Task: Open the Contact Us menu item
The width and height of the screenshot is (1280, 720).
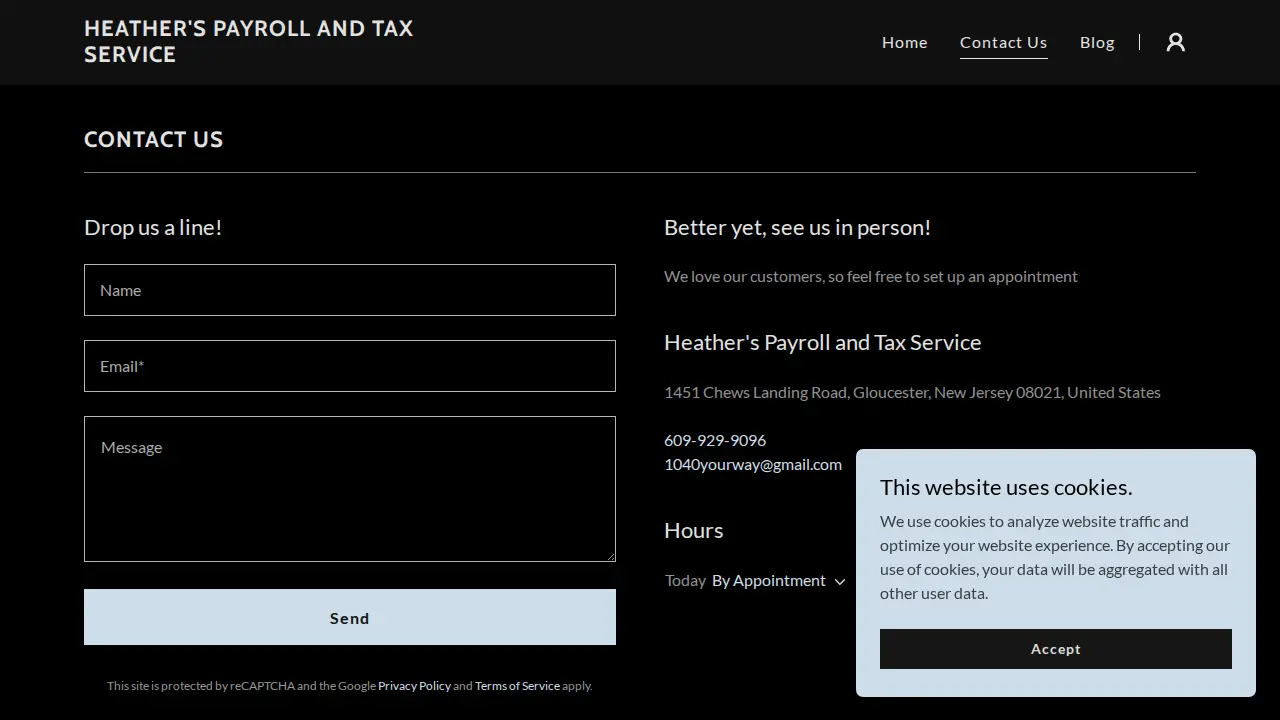Action: pos(1004,42)
